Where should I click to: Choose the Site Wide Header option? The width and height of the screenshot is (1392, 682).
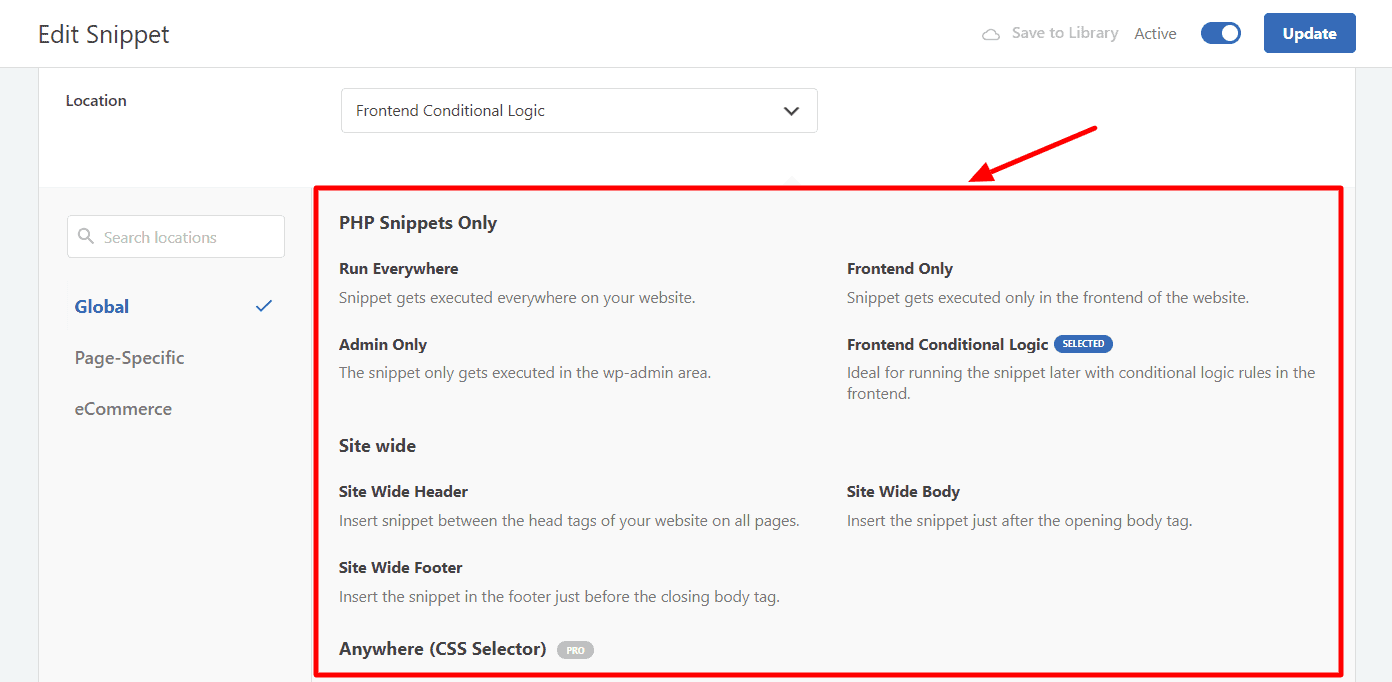point(403,492)
